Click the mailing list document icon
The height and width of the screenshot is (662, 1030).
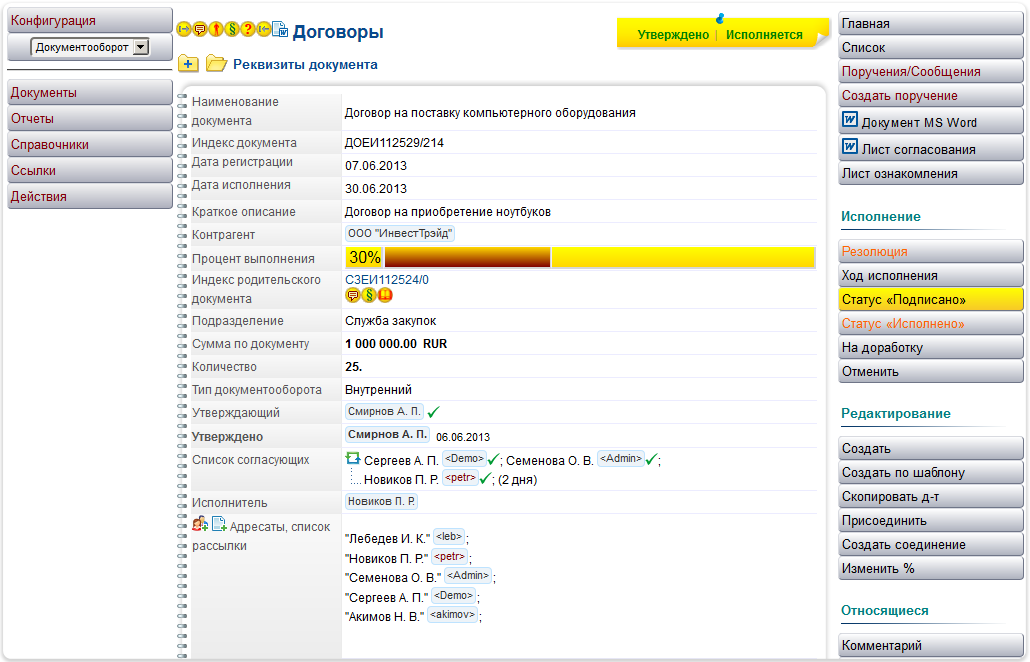219,523
